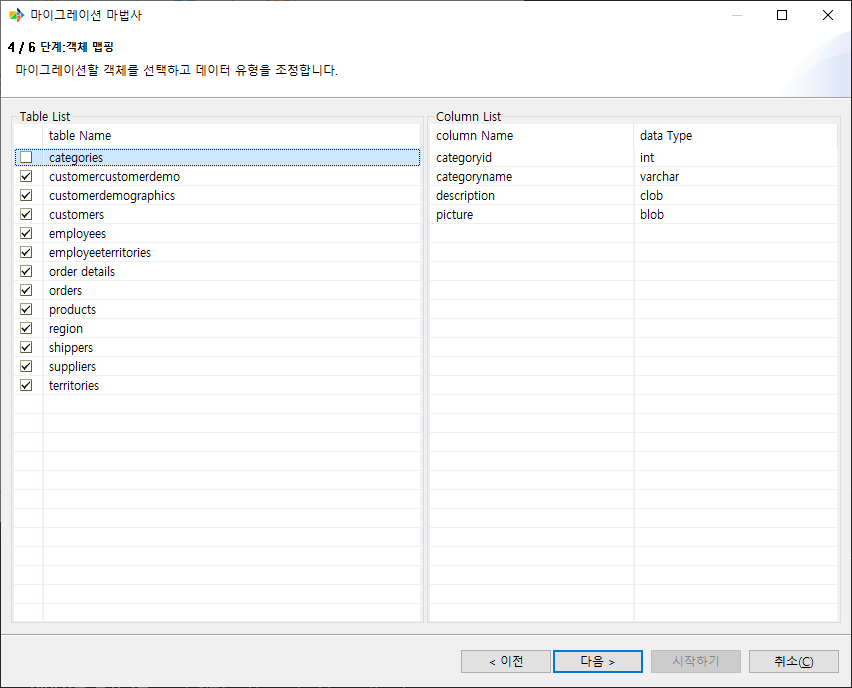
Task: Click the 다음 next button
Action: 597,661
